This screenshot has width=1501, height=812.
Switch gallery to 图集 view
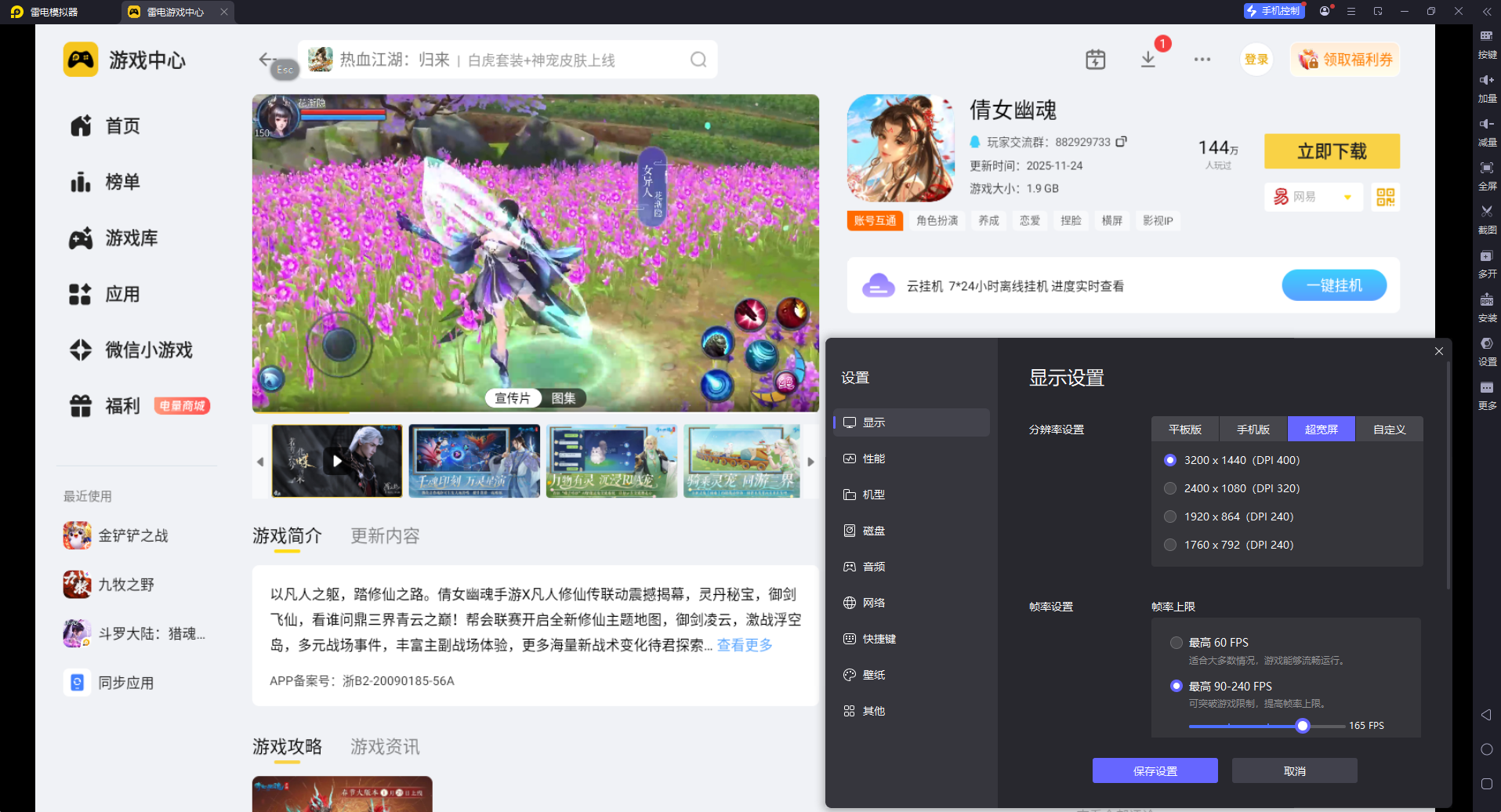click(564, 398)
